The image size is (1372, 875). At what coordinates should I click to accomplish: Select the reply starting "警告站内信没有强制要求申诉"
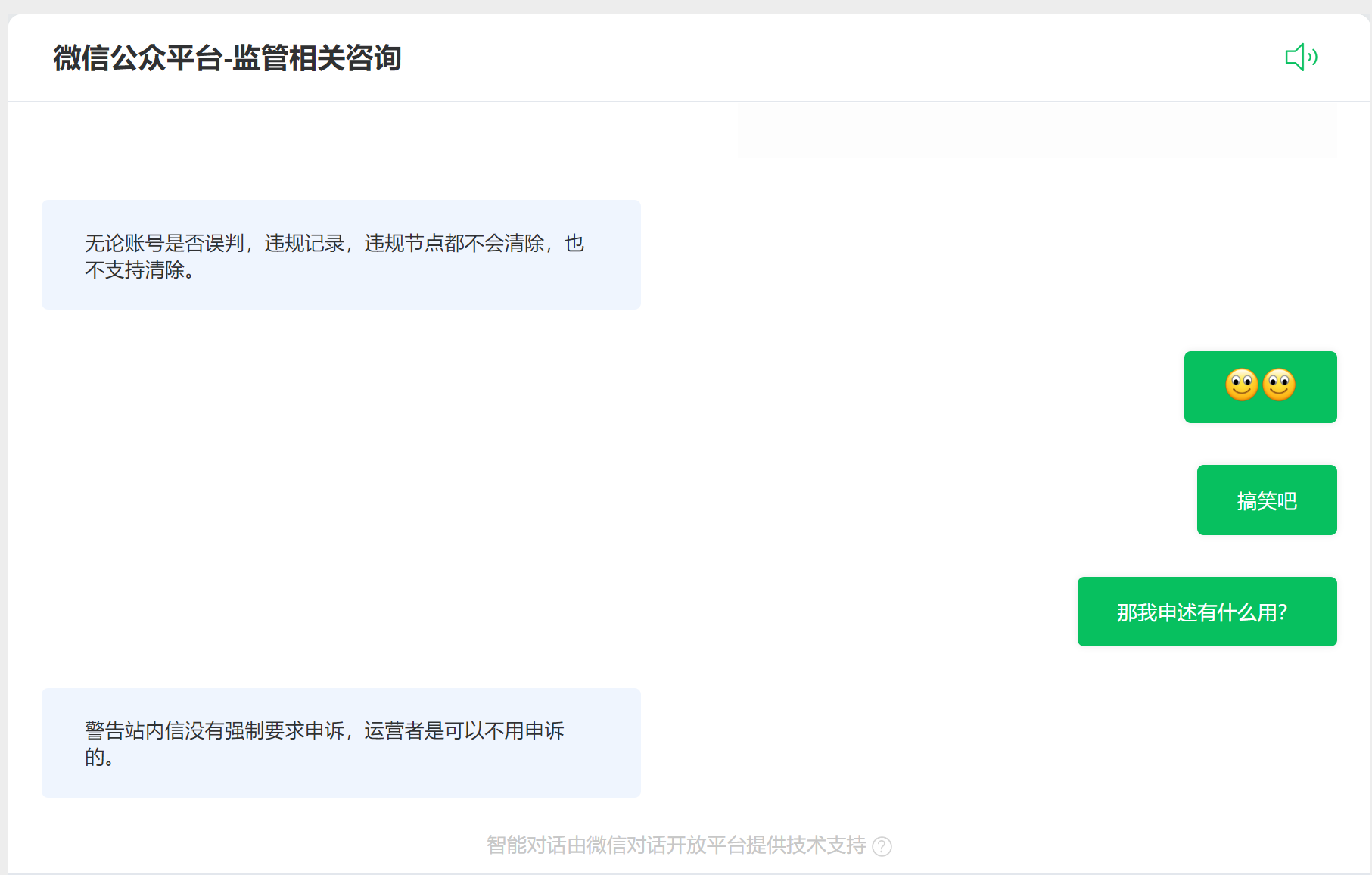pyautogui.click(x=341, y=743)
